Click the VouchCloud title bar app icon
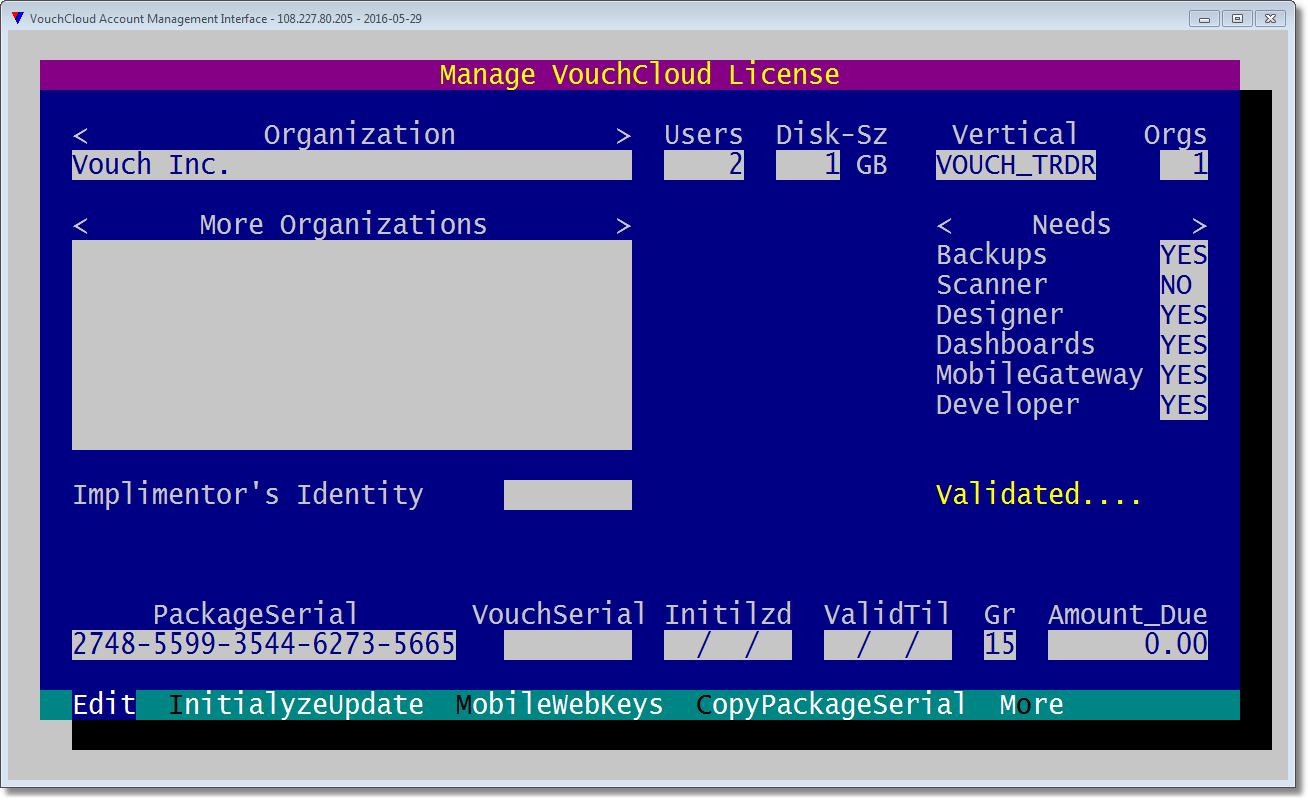Screen dimensions: 1308x800 point(17,18)
